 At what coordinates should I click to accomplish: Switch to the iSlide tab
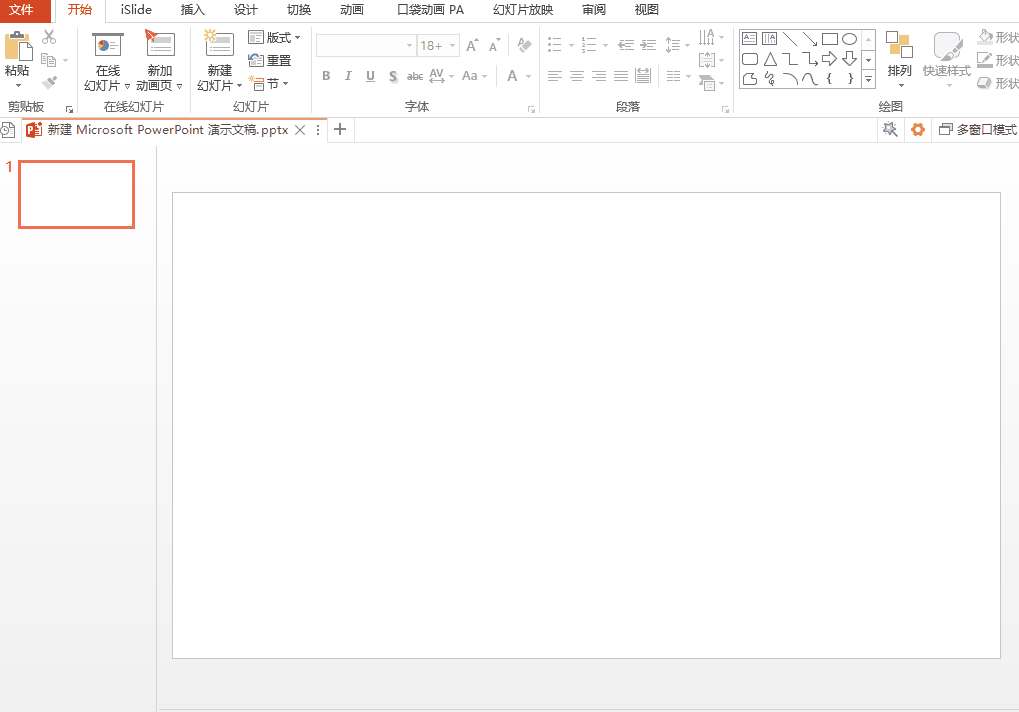coord(136,10)
